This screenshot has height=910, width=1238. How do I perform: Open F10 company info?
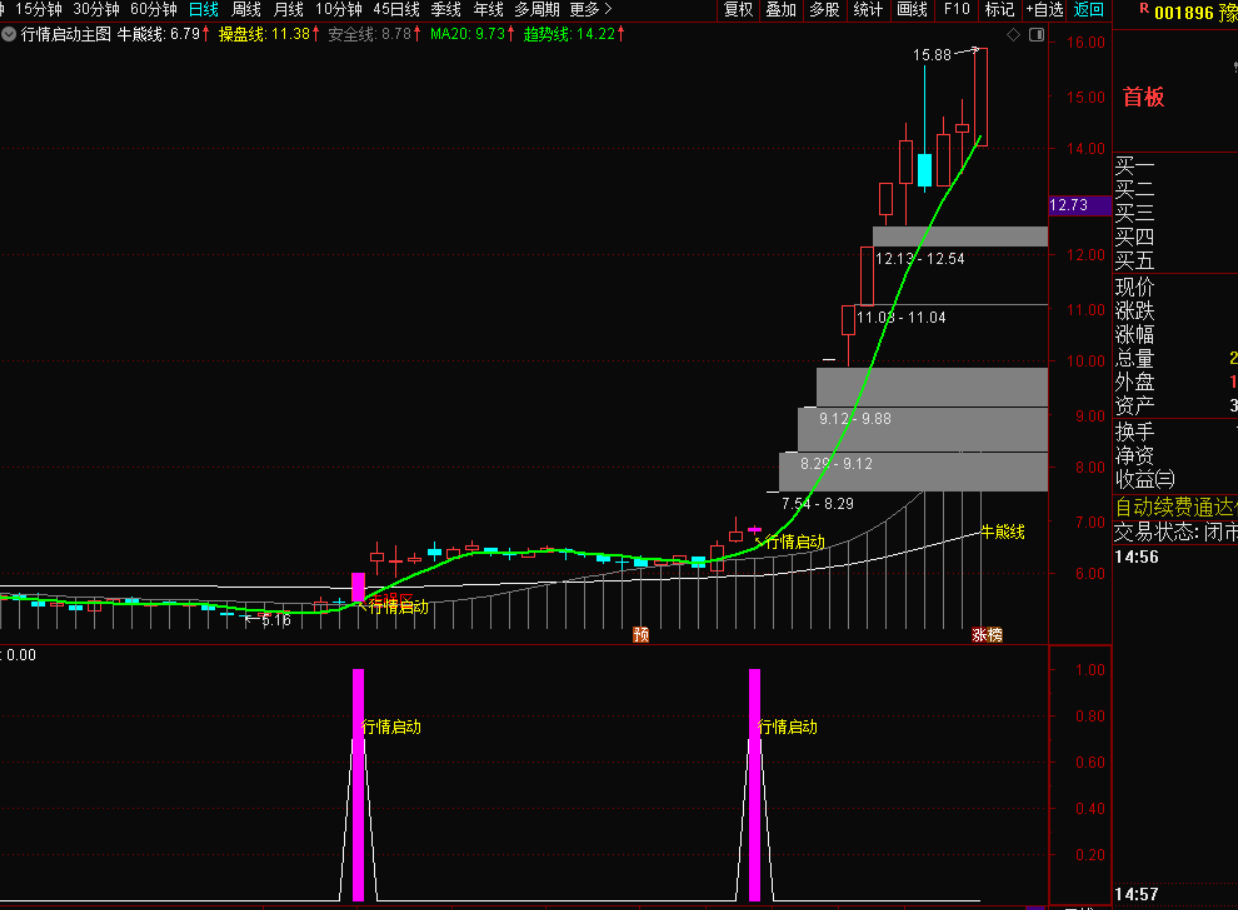tap(957, 10)
